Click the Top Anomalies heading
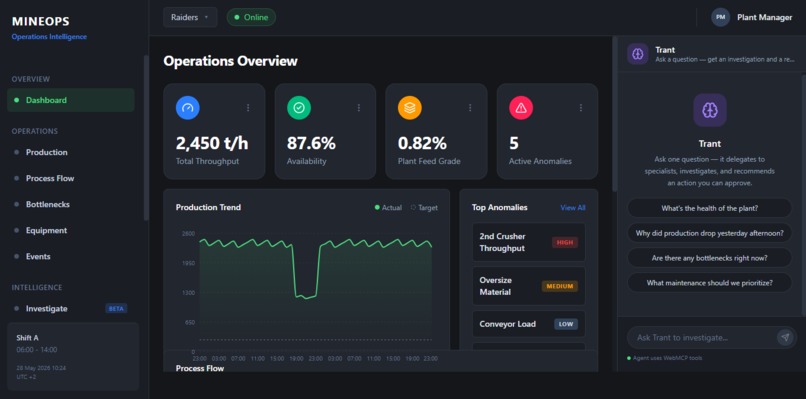Screen dimensions: 806x399 (500, 207)
